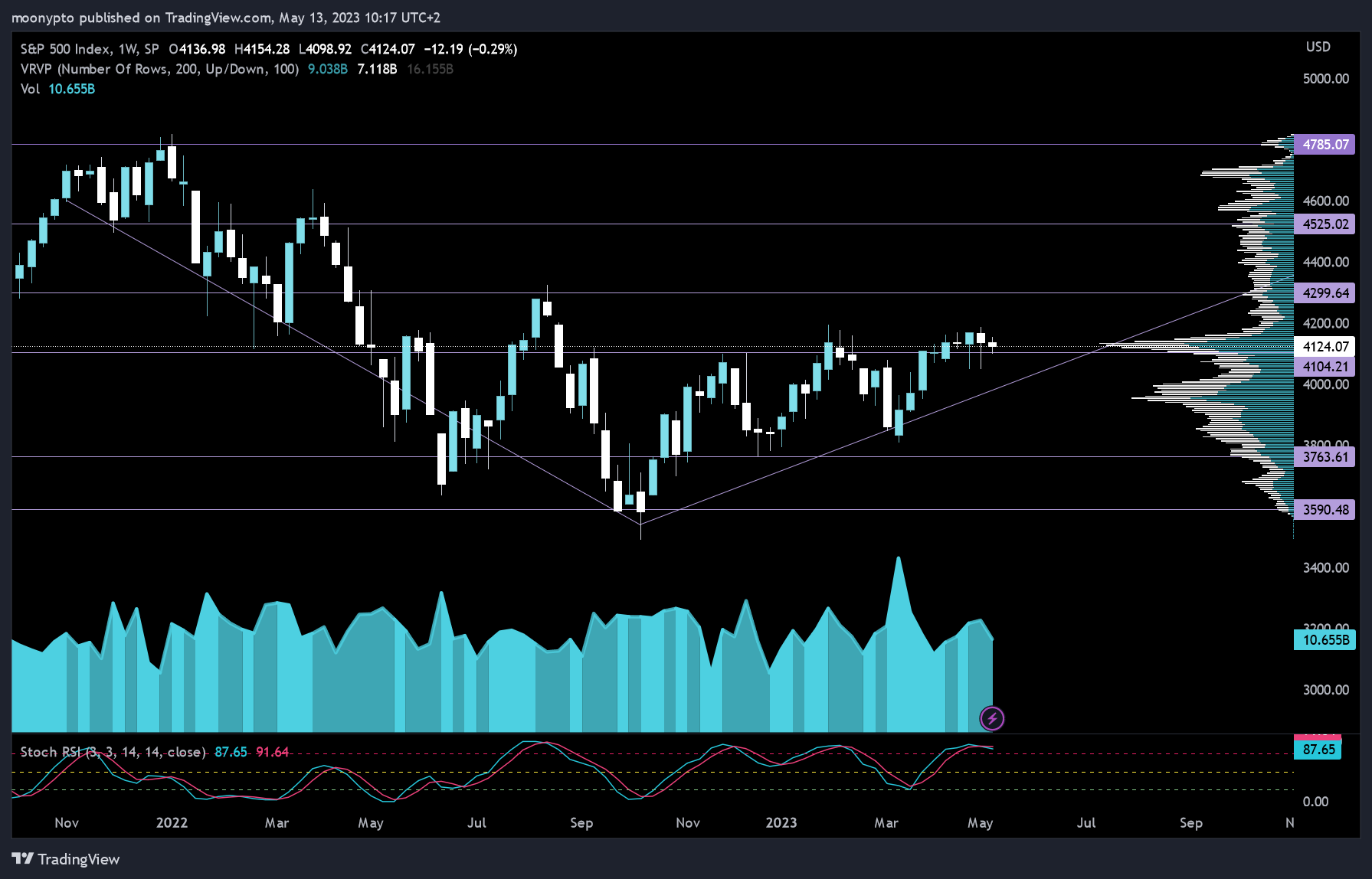Click the VRVP indicator legend text
1372x879 pixels.
159,69
